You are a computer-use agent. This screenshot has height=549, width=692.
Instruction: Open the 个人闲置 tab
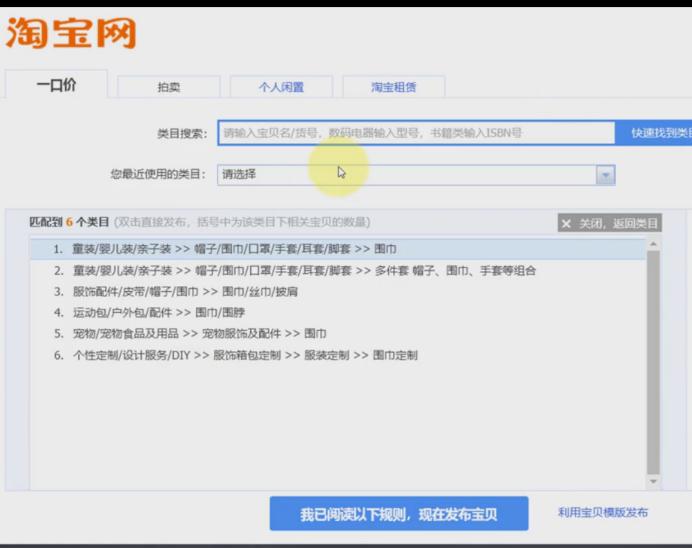(x=281, y=87)
